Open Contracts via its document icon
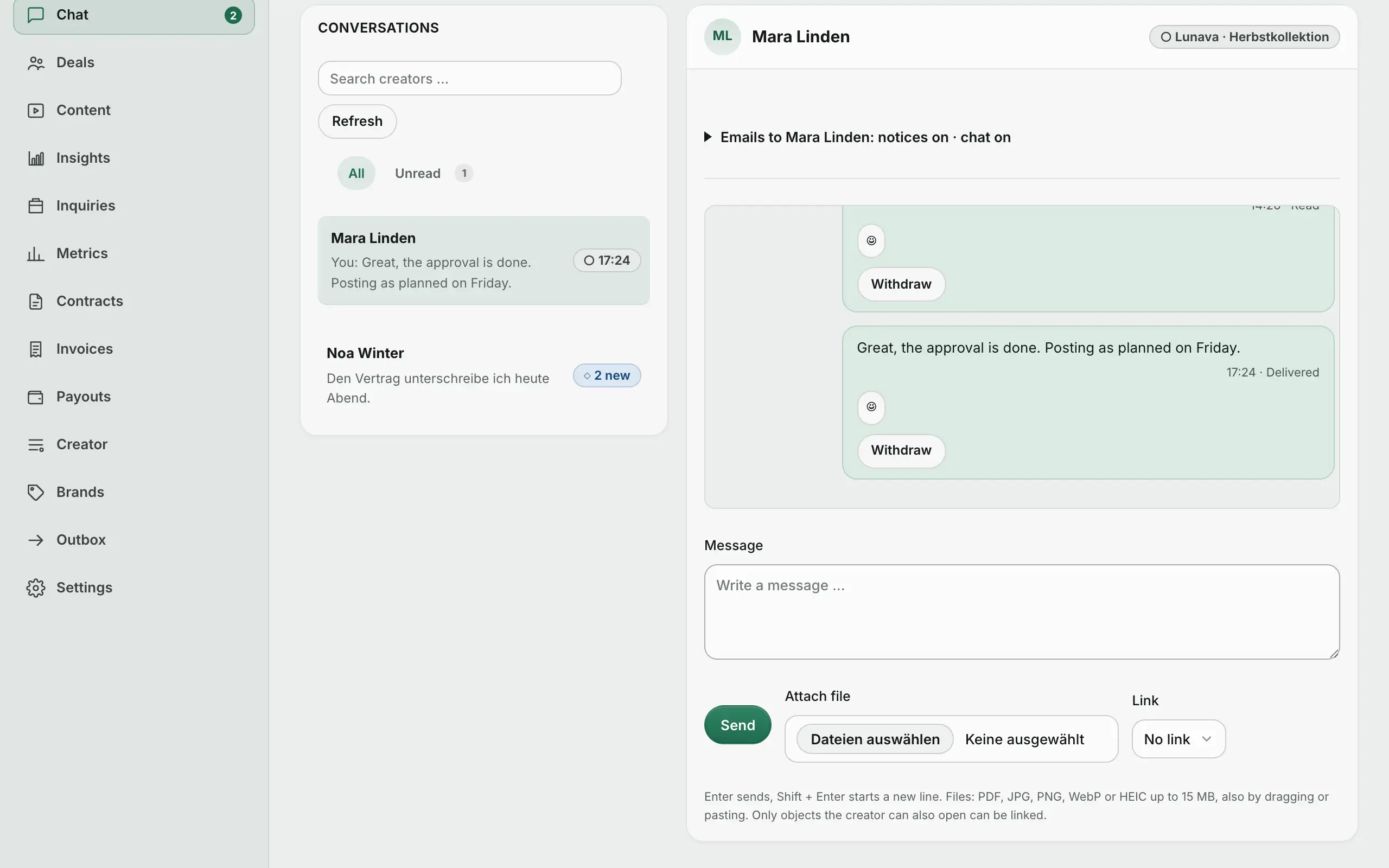Image resolution: width=1389 pixels, height=868 pixels. coord(36,302)
